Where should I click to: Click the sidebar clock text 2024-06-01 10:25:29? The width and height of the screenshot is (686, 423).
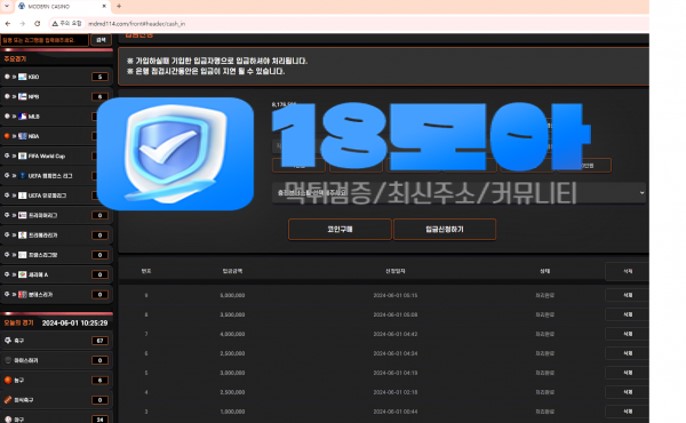[75, 323]
